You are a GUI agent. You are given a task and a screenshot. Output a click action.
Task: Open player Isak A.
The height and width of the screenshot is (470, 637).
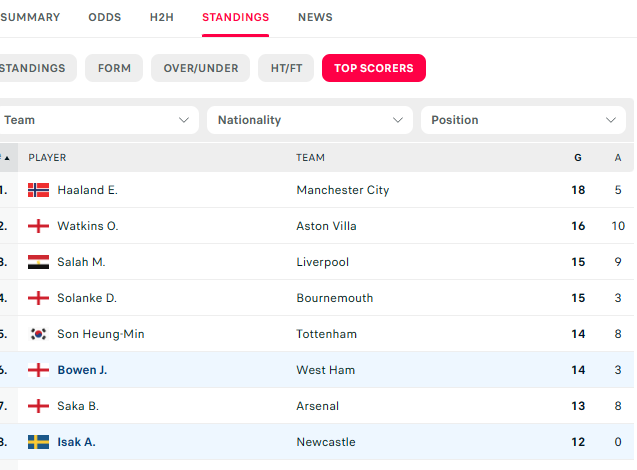[76, 442]
